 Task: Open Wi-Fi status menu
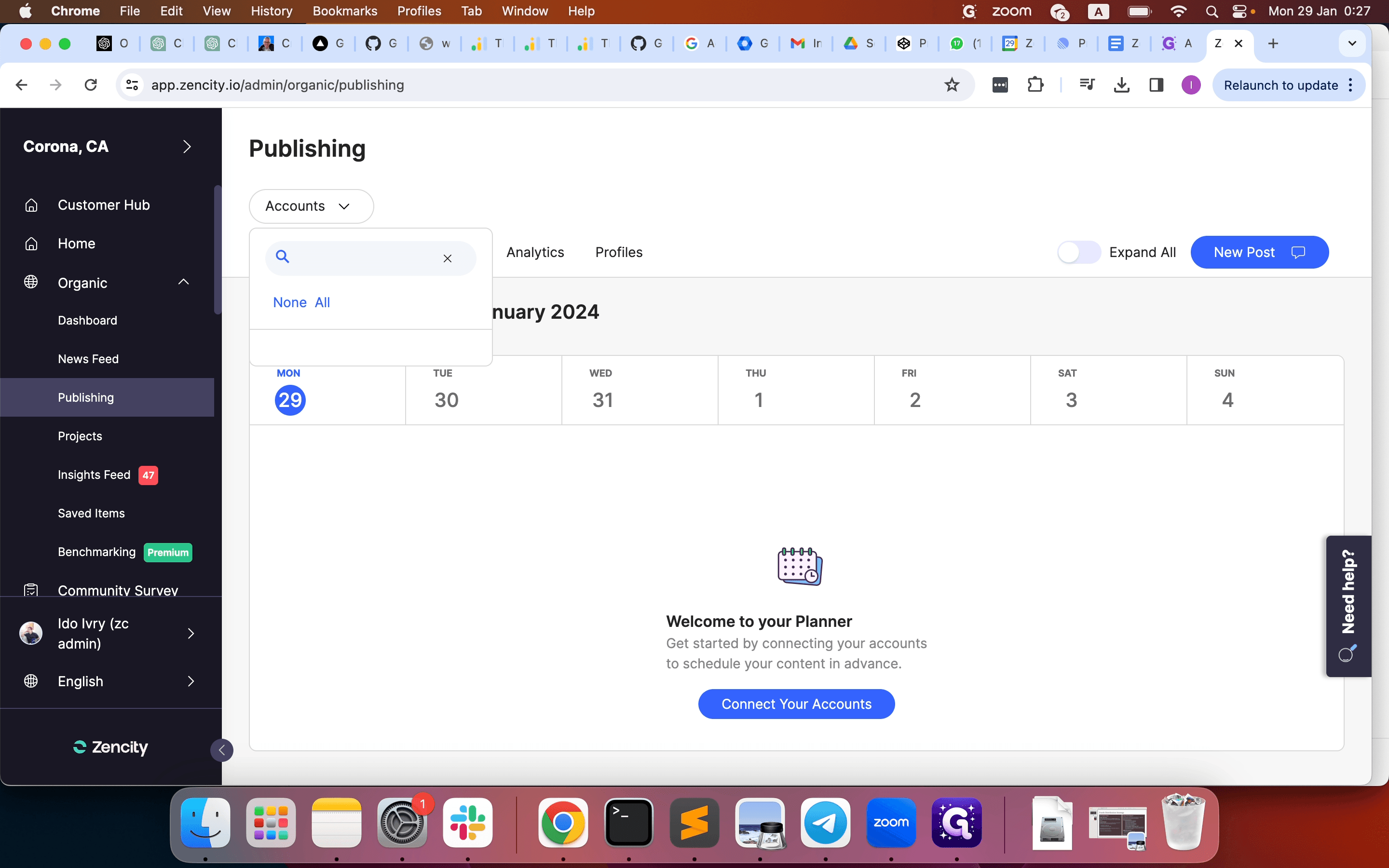tap(1178, 11)
